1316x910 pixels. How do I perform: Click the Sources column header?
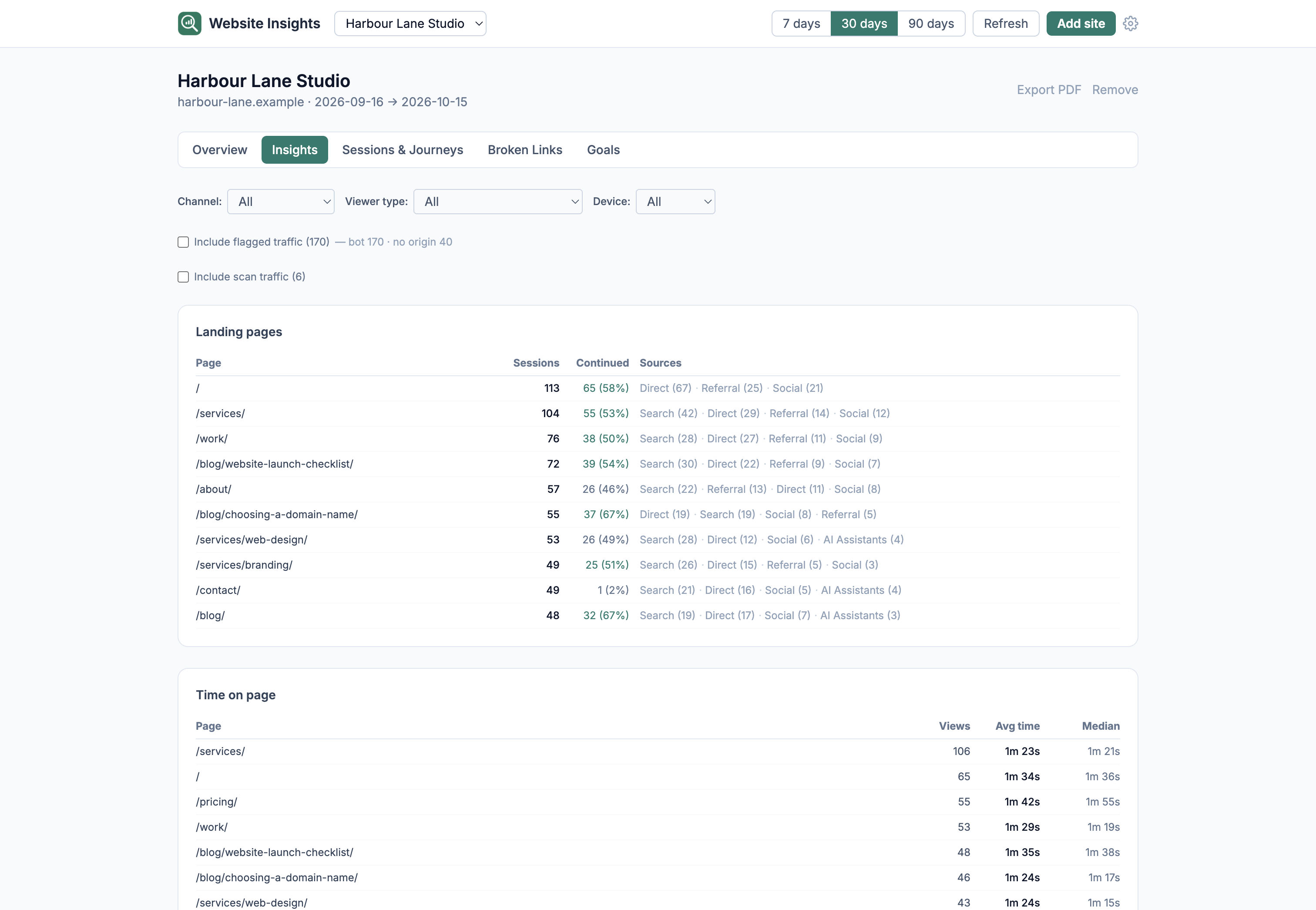[x=660, y=363]
